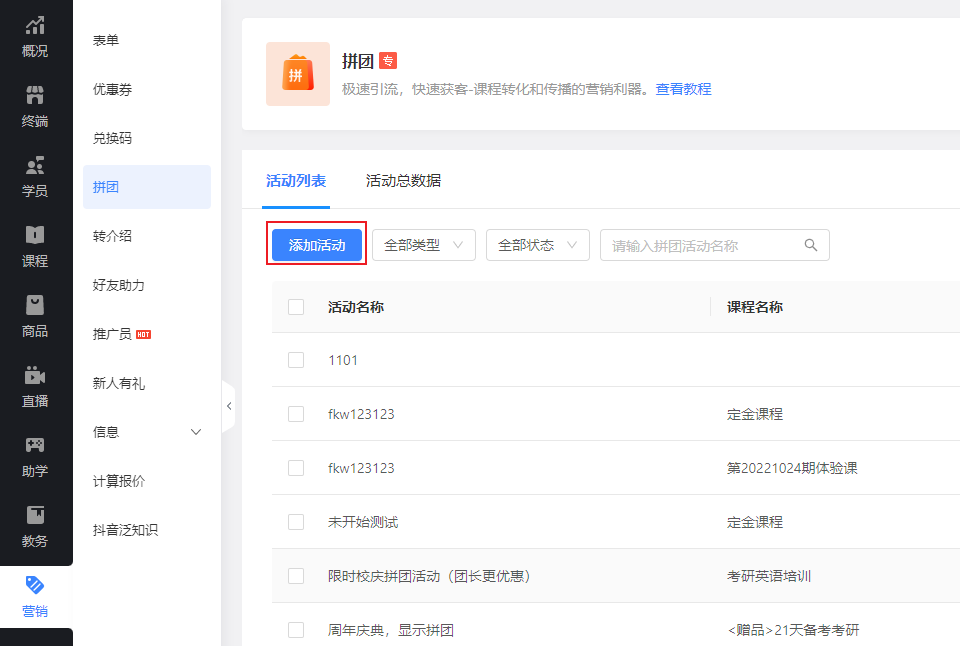
Task: Open the 终端 store icon
Action: [35, 95]
